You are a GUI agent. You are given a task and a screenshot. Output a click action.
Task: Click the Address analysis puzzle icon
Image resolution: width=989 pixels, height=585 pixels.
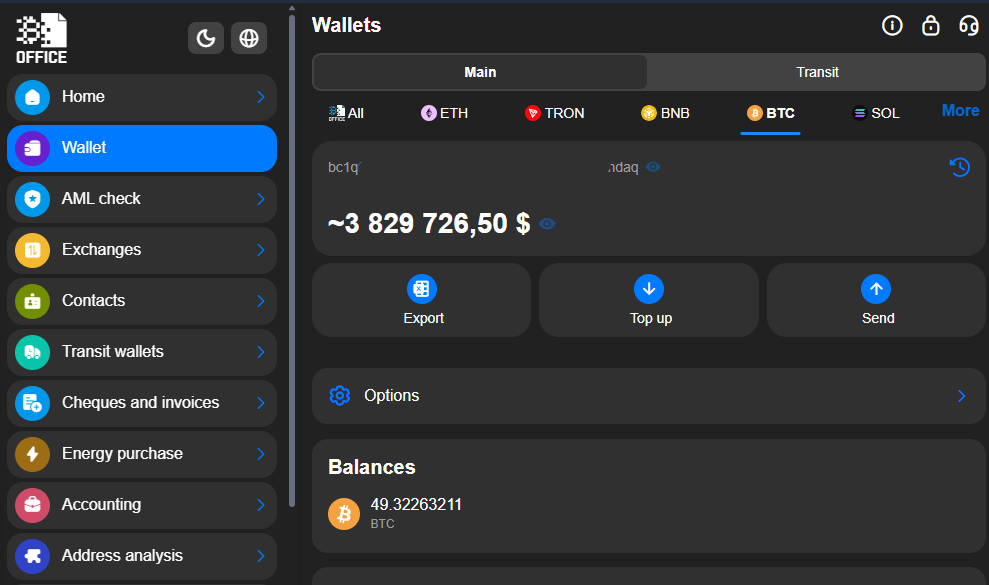click(x=32, y=557)
